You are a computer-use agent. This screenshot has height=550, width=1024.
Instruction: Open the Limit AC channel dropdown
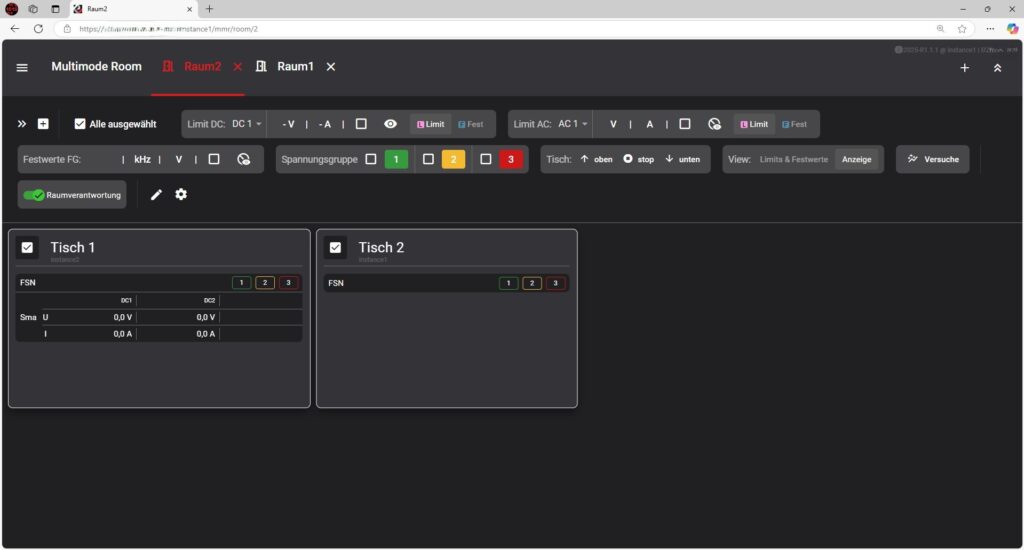[x=572, y=124]
